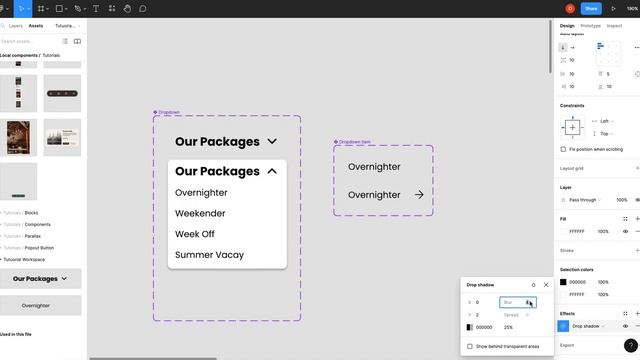Viewport: 640px width, 360px height.
Task: Select the Our Packages component thumbnail in Assets
Action: click(x=40, y=279)
